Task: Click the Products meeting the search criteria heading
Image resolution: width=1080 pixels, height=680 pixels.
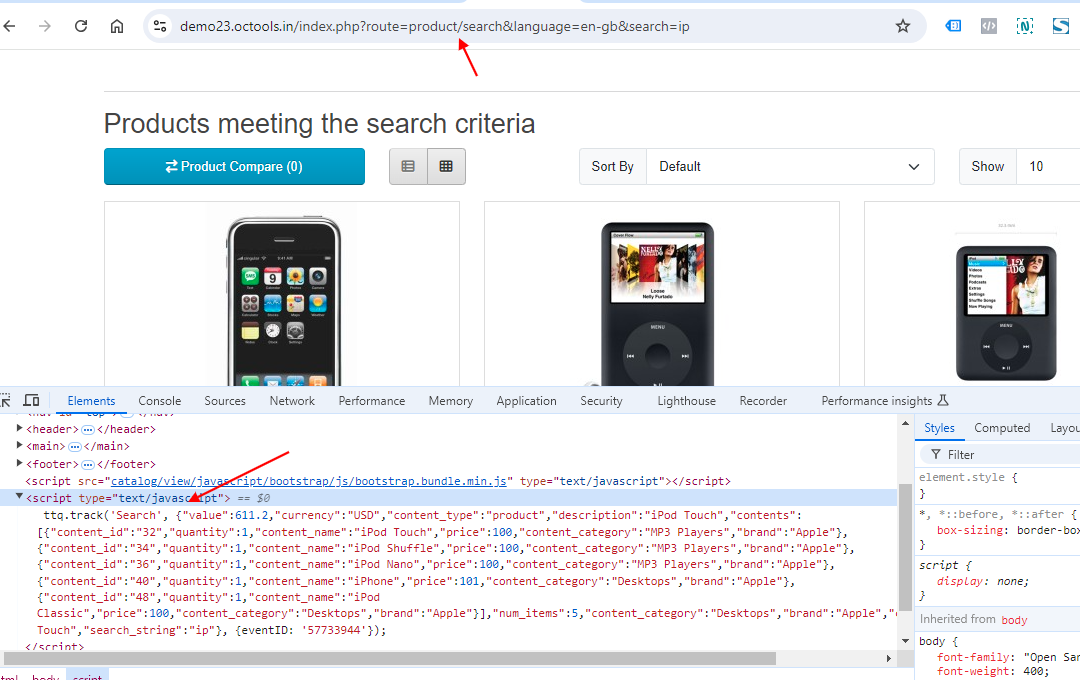Action: point(319,124)
